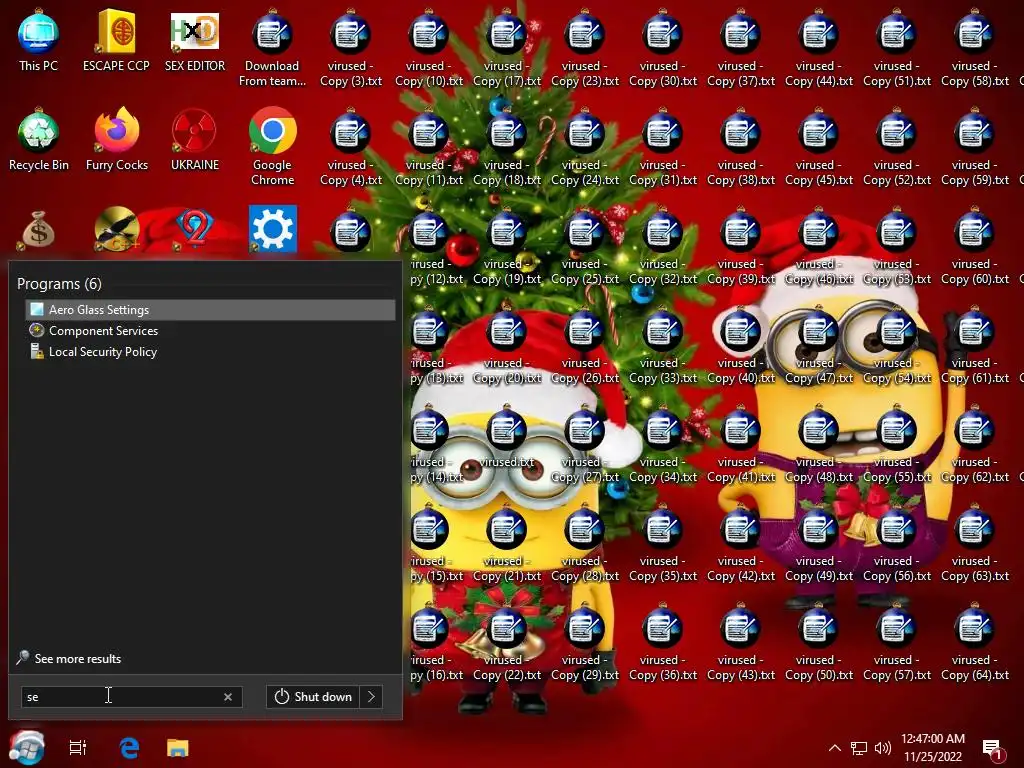Click the Programs (6) results heading

tap(59, 283)
